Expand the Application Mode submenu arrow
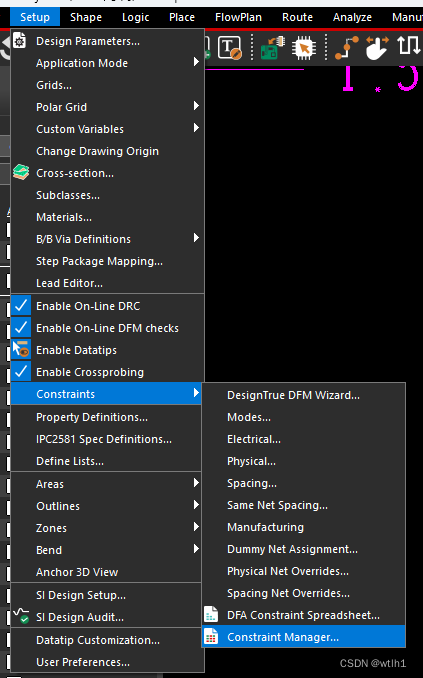The height and width of the screenshot is (678, 423). coord(196,62)
